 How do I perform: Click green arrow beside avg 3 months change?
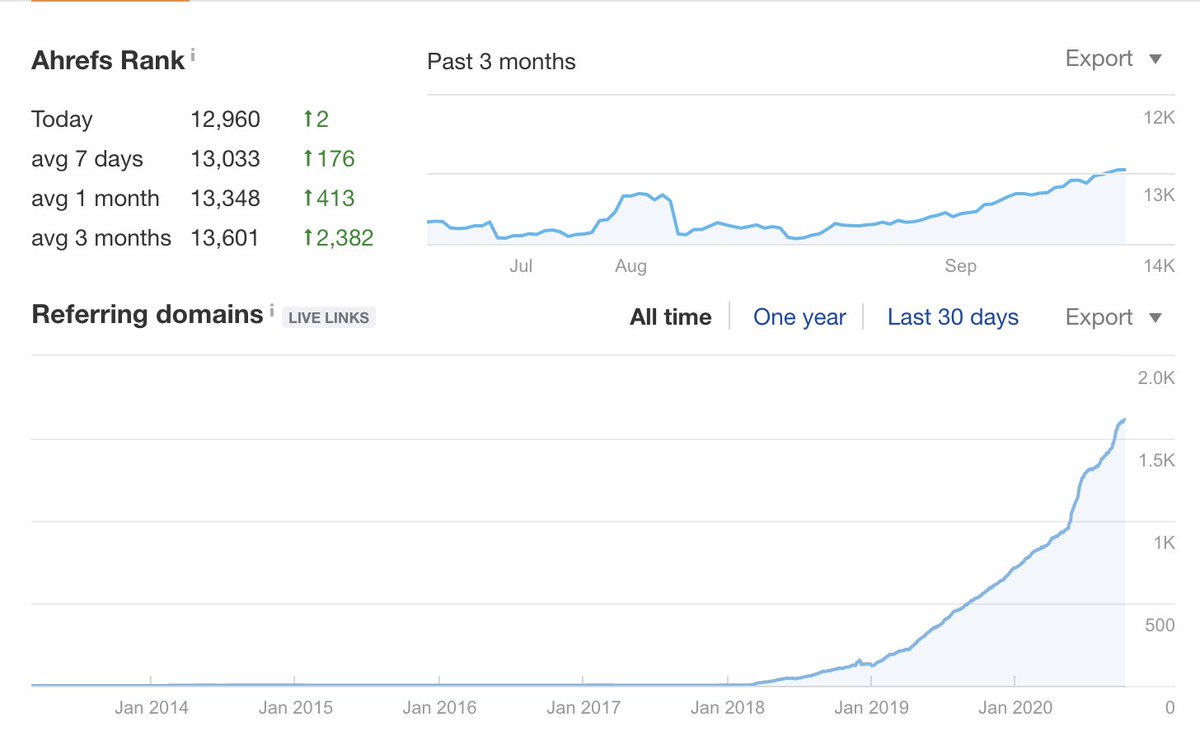click(x=308, y=238)
